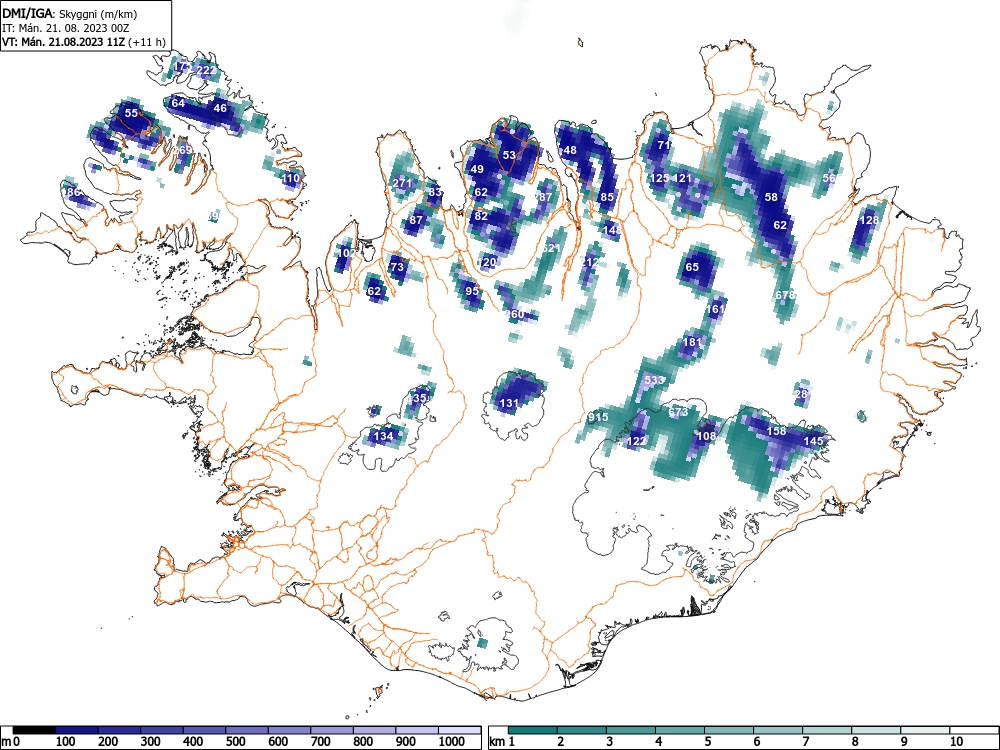The width and height of the screenshot is (1000, 750).
Task: Choose the 5 km teal legend swatch
Action: pos(729,730)
